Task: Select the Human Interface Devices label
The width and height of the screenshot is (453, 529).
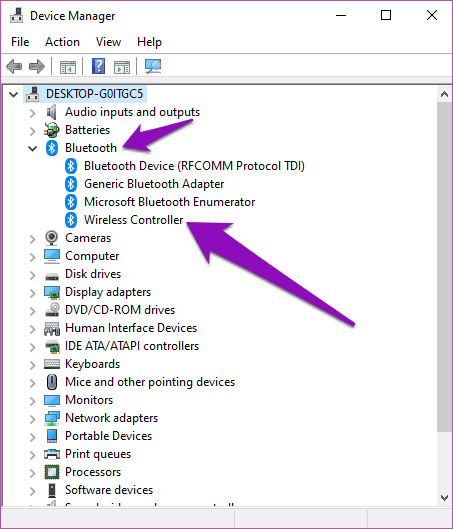Action: [131, 328]
